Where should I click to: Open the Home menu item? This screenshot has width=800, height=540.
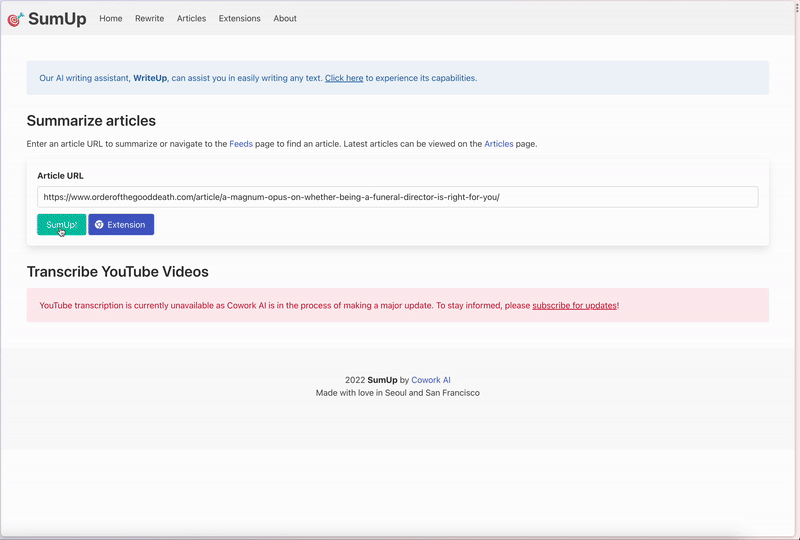pyautogui.click(x=111, y=18)
